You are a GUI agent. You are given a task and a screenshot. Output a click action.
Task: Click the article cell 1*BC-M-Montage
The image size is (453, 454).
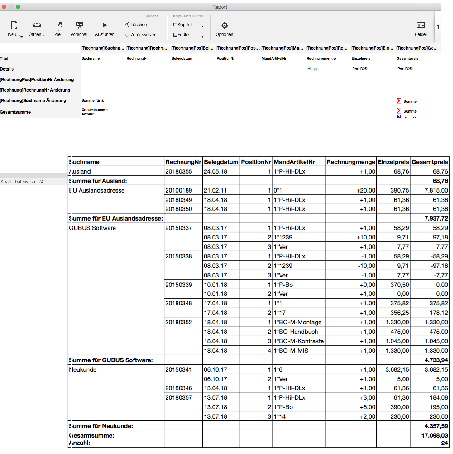(x=297, y=322)
